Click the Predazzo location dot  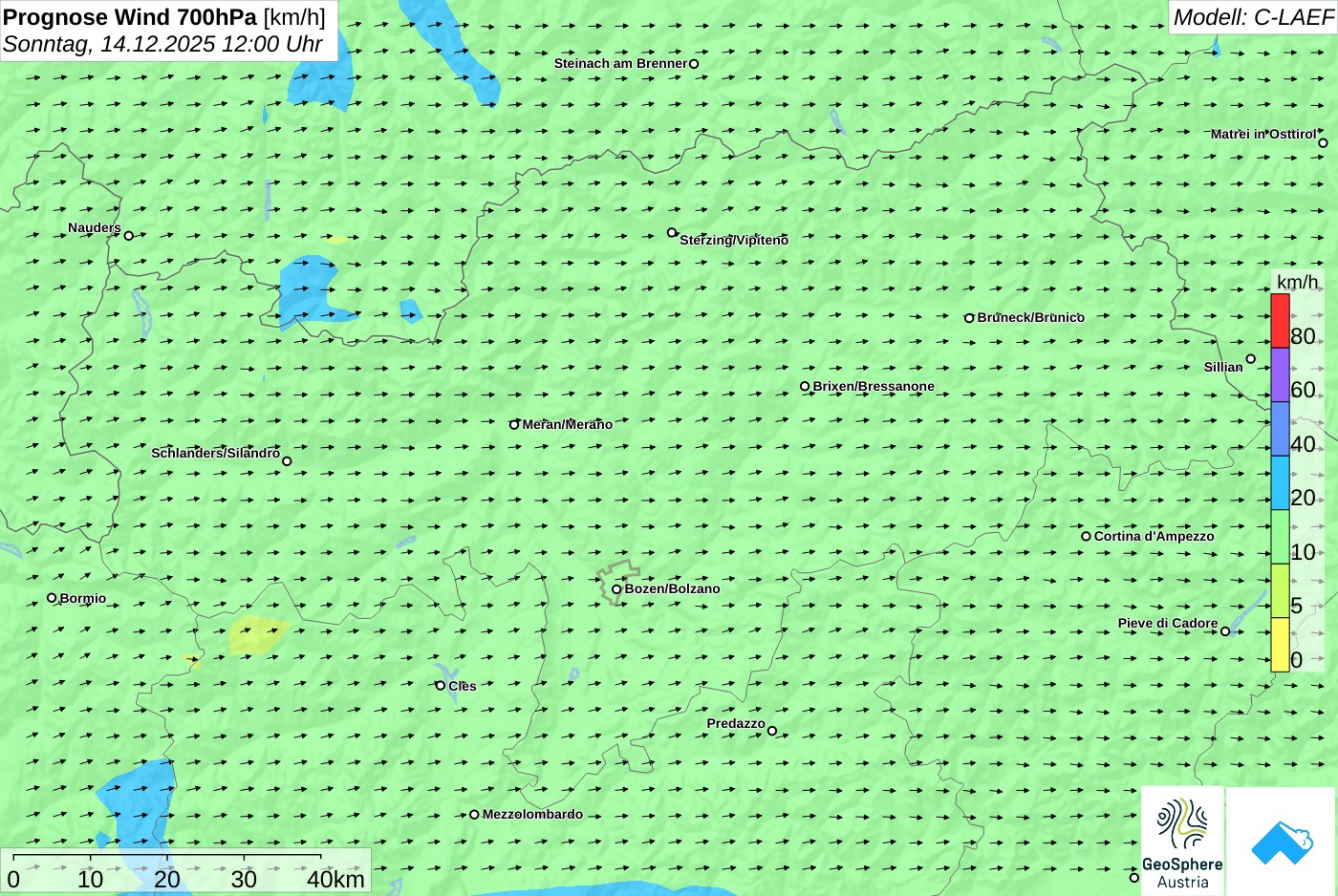(x=772, y=731)
